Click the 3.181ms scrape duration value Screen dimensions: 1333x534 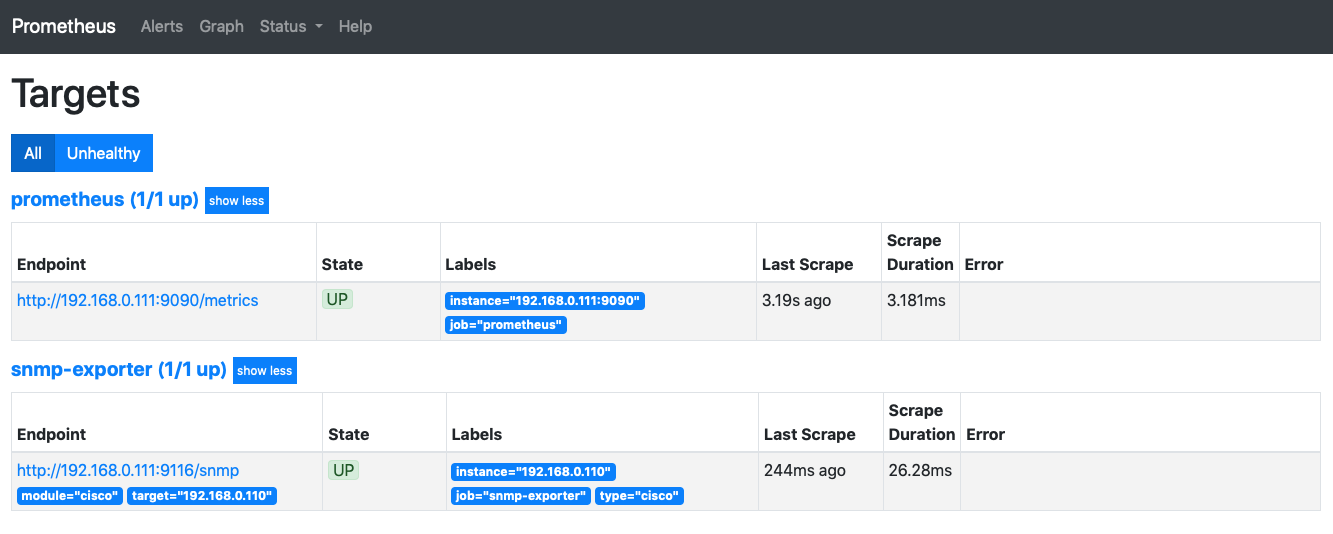(x=916, y=300)
